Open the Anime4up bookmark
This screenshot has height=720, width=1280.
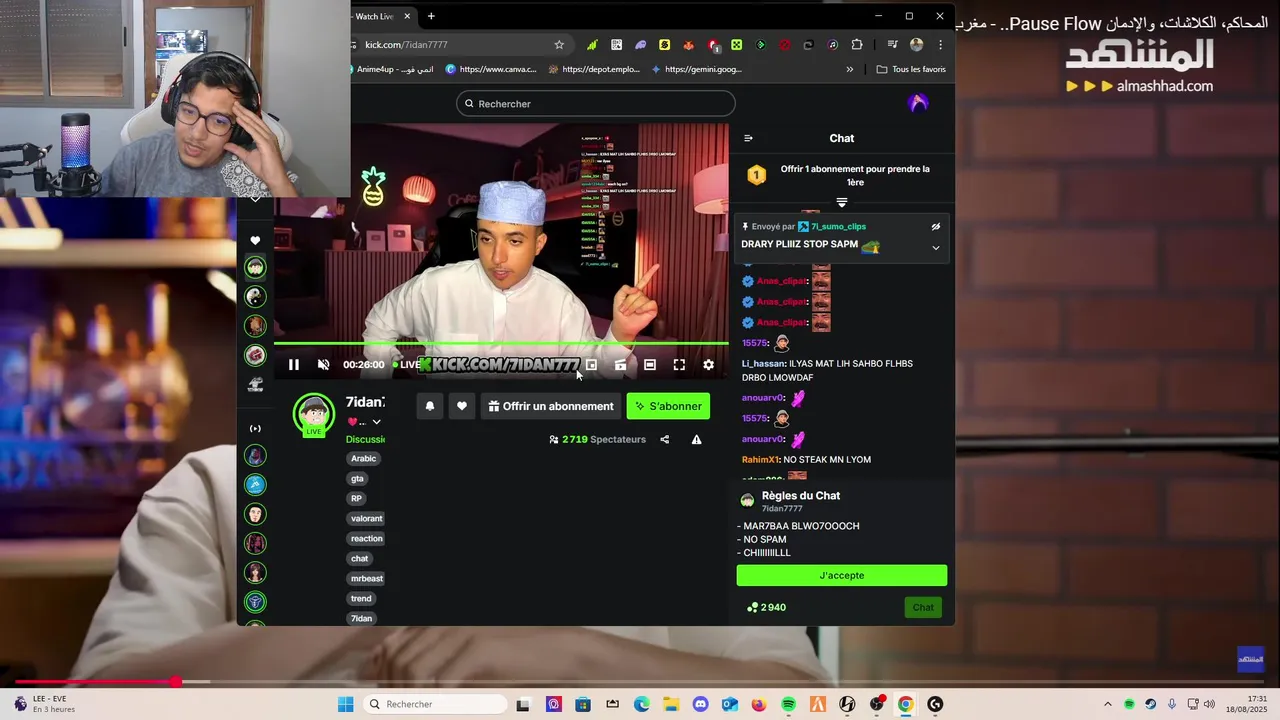(393, 70)
